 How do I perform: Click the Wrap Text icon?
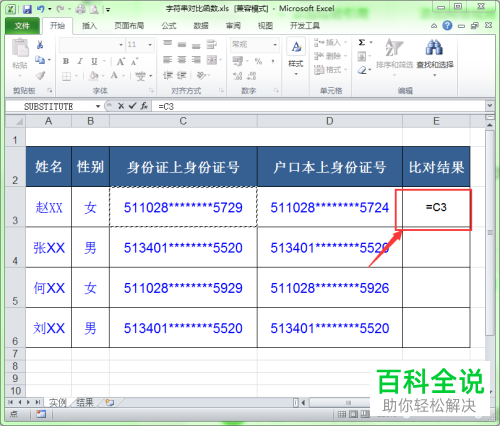[x=211, y=44]
